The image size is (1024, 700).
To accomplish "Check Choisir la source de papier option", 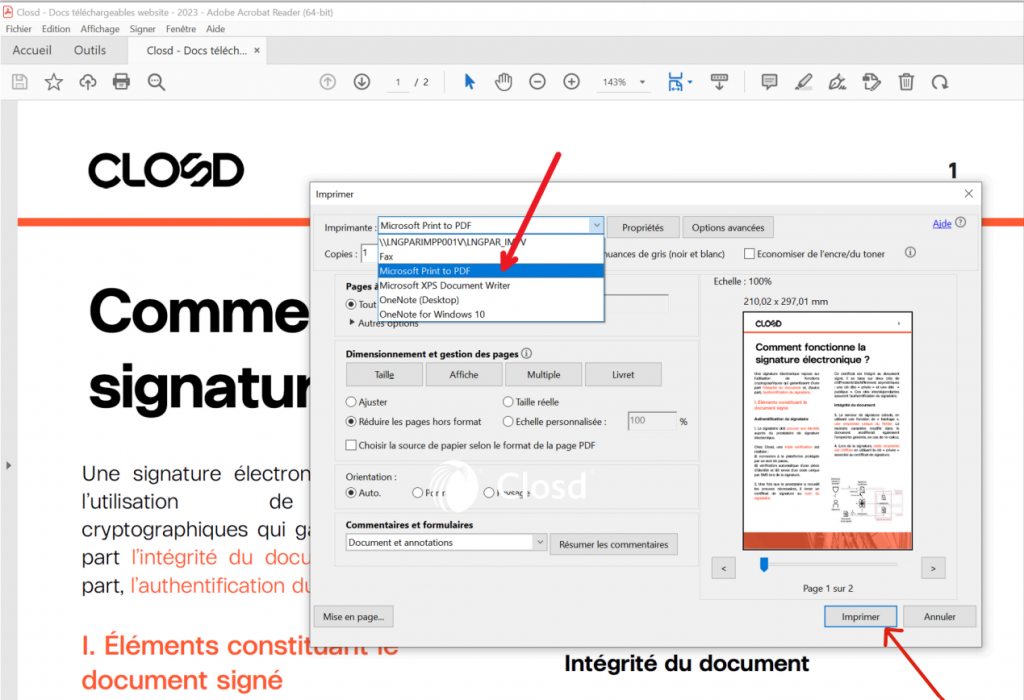I will click(x=351, y=445).
